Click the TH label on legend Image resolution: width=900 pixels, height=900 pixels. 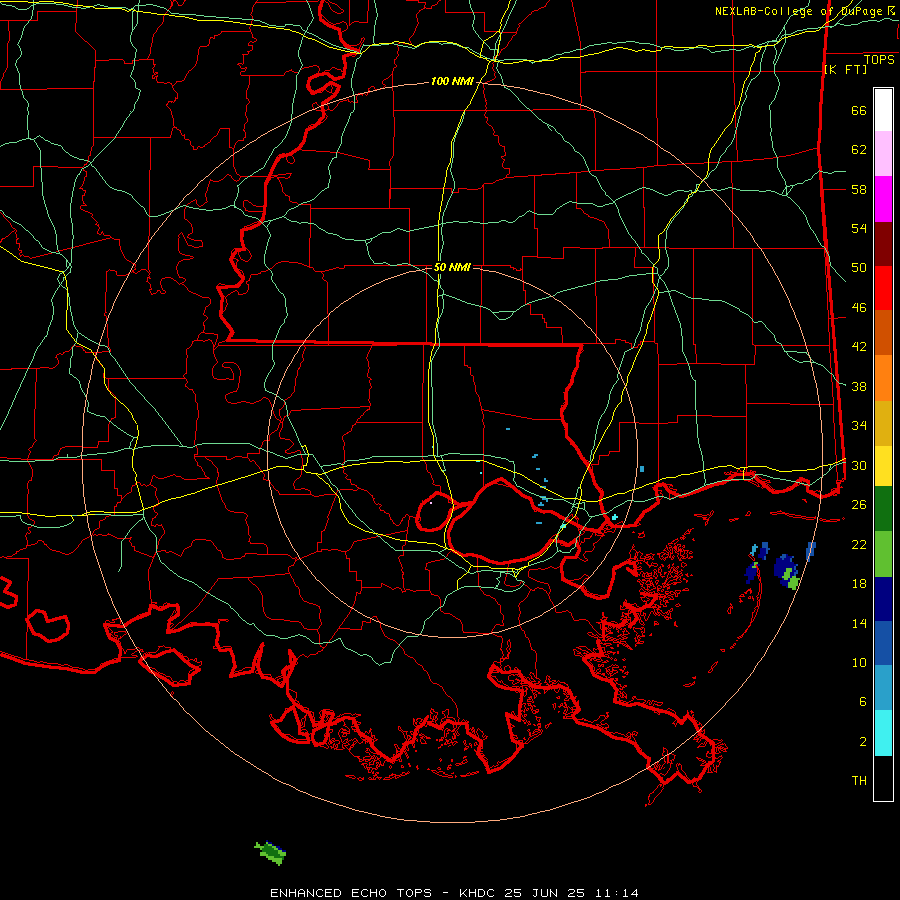[x=859, y=780]
